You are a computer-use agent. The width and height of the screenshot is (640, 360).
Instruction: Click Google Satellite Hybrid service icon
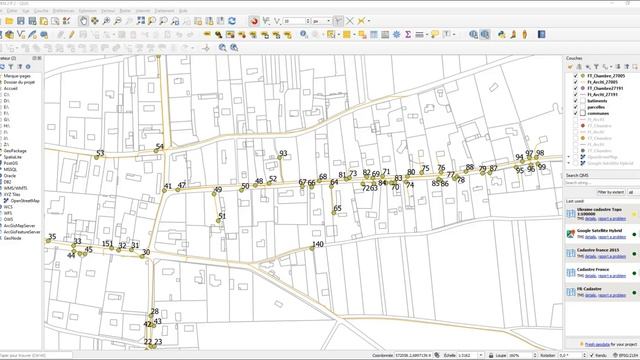571,234
